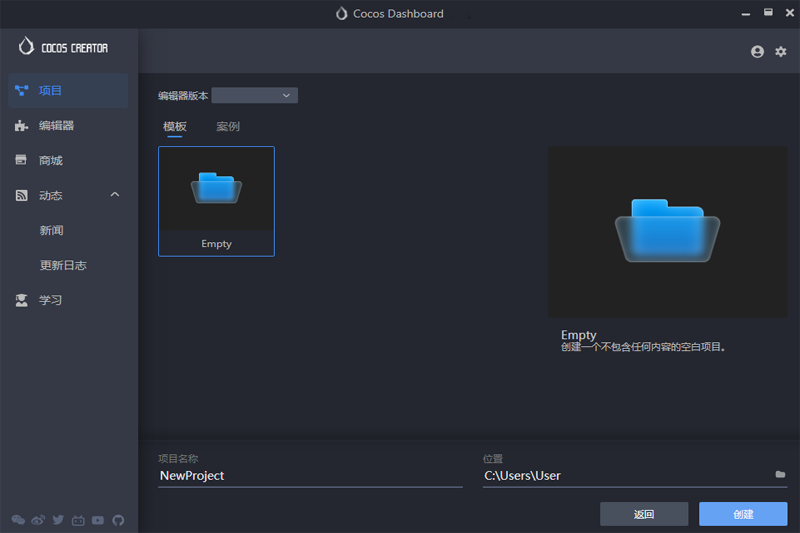Collapse the 动态 section chevron
The width and height of the screenshot is (800, 533).
114,195
